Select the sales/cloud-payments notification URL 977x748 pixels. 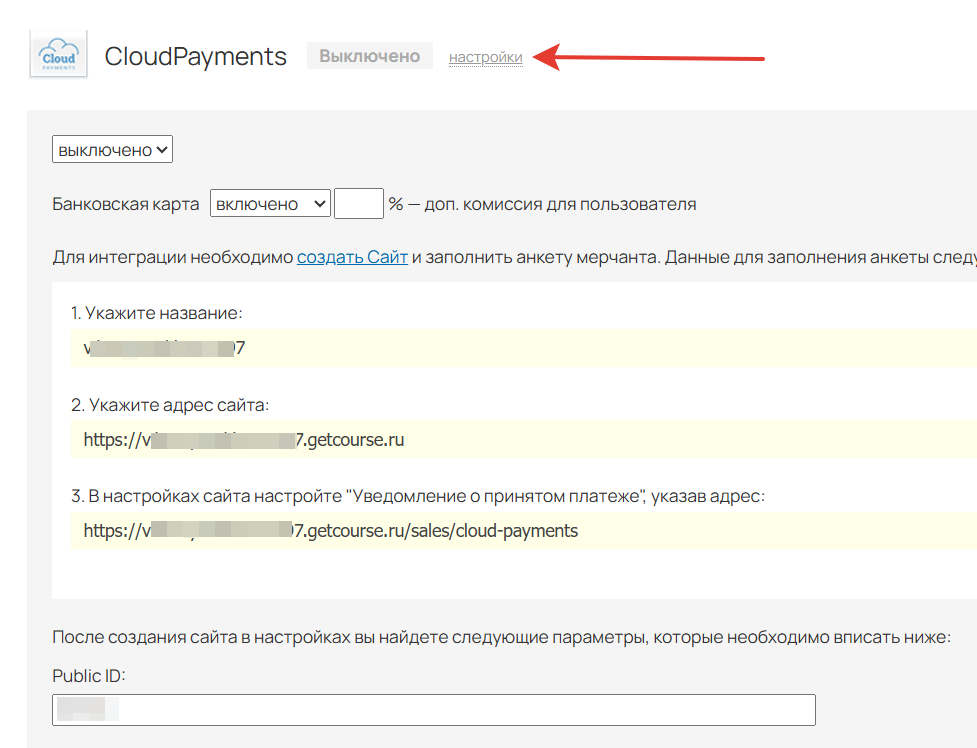click(x=331, y=531)
